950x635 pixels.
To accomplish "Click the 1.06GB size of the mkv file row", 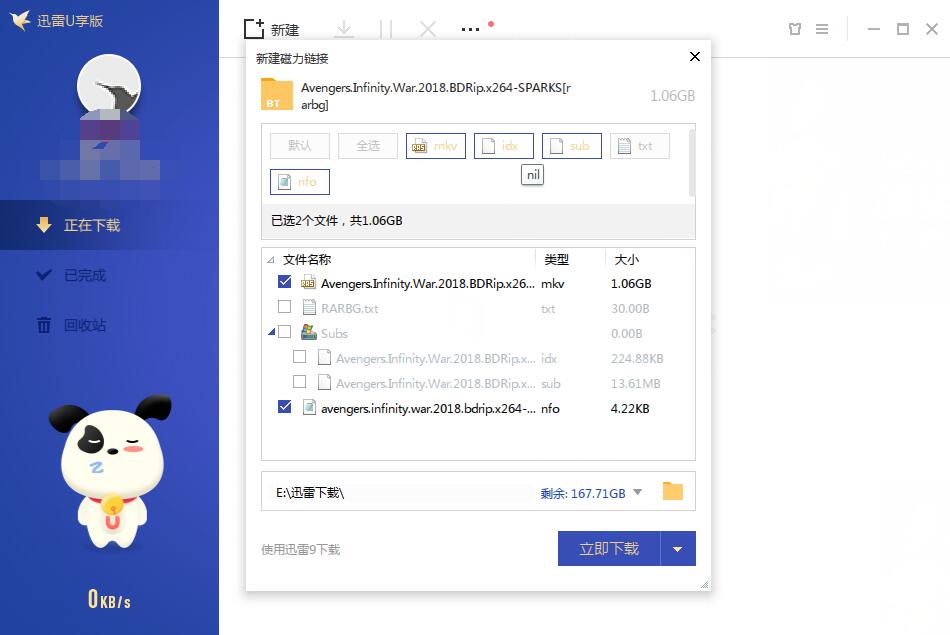I will click(631, 284).
